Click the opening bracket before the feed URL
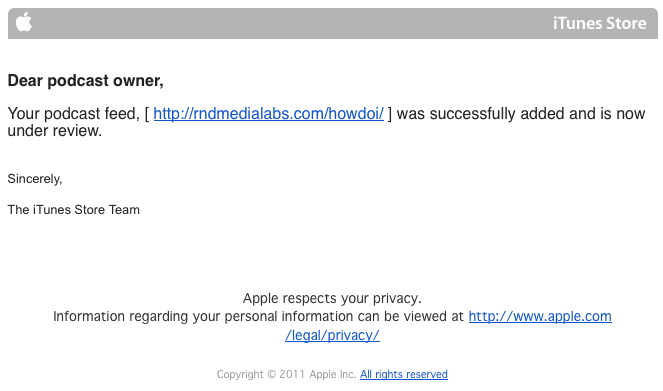This screenshot has height=391, width=663. coord(147,114)
